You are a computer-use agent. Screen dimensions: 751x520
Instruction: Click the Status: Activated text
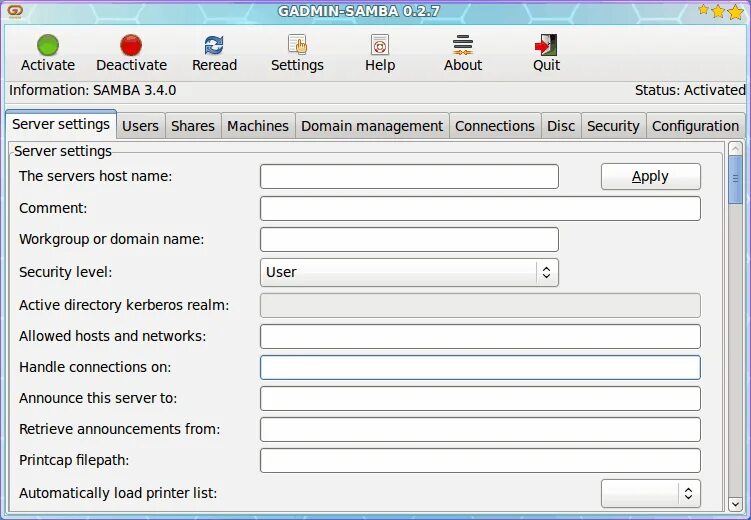pos(690,90)
